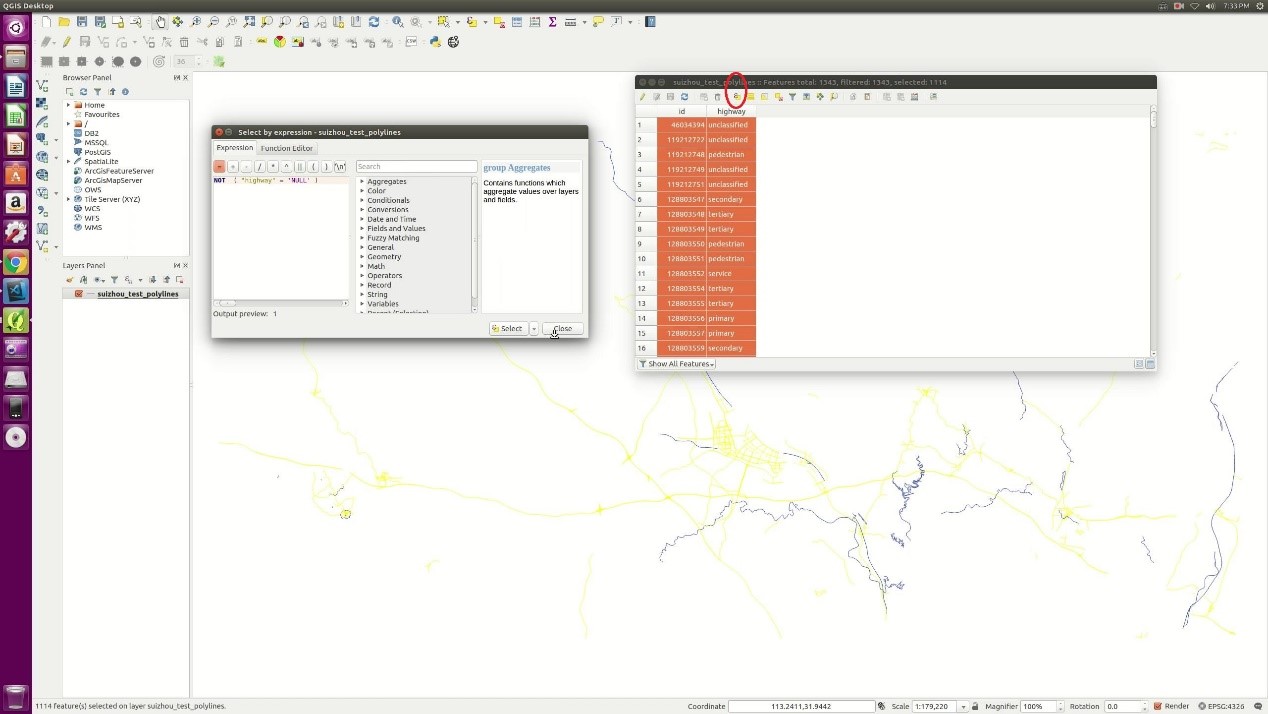Click the function Search field
The image size is (1268, 714).
coord(416,167)
